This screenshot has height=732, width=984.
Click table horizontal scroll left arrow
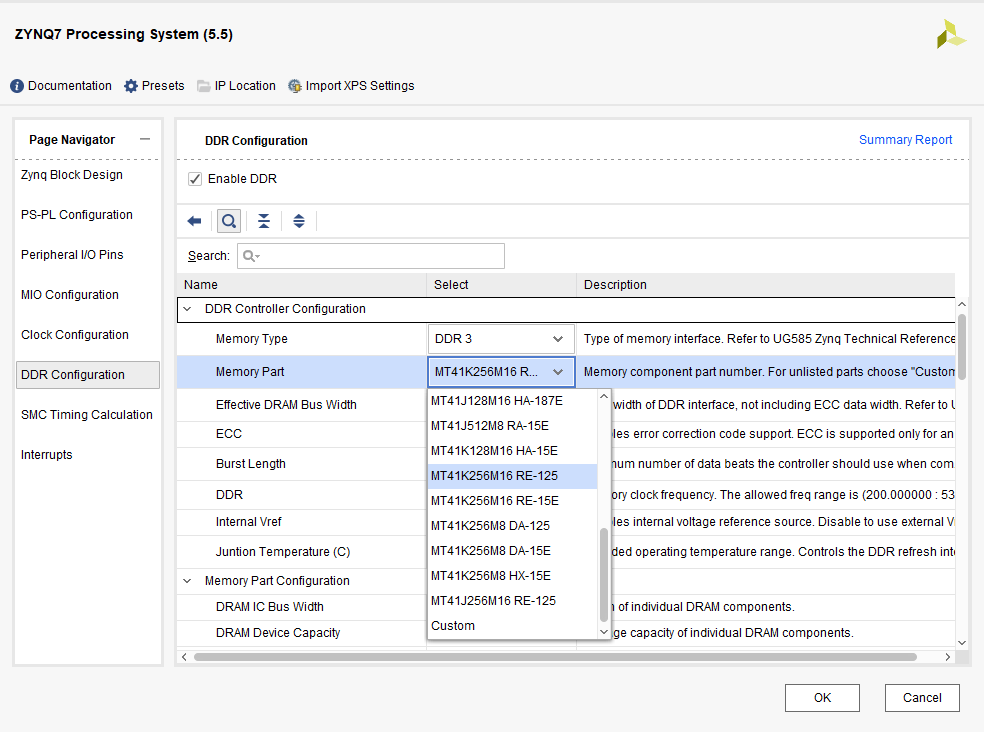pos(184,657)
